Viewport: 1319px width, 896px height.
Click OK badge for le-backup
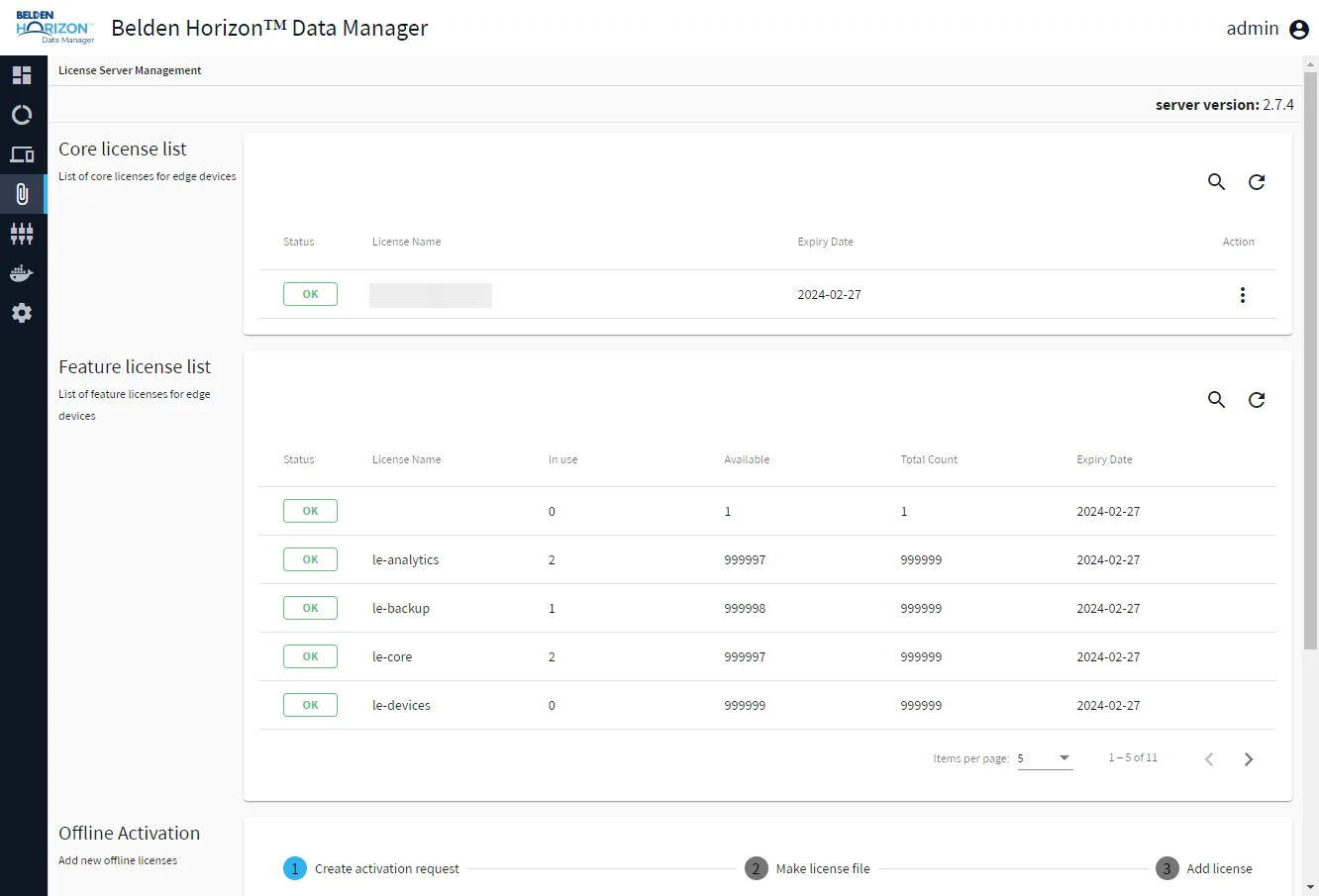(310, 608)
